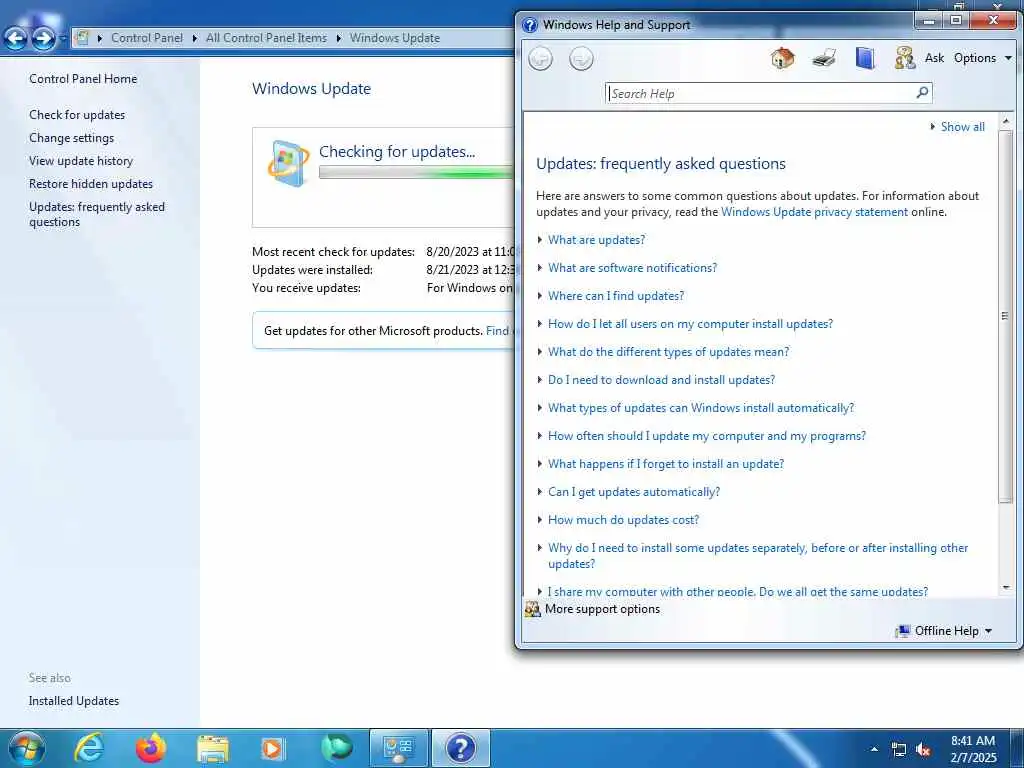Open View update history link

[x=81, y=161]
